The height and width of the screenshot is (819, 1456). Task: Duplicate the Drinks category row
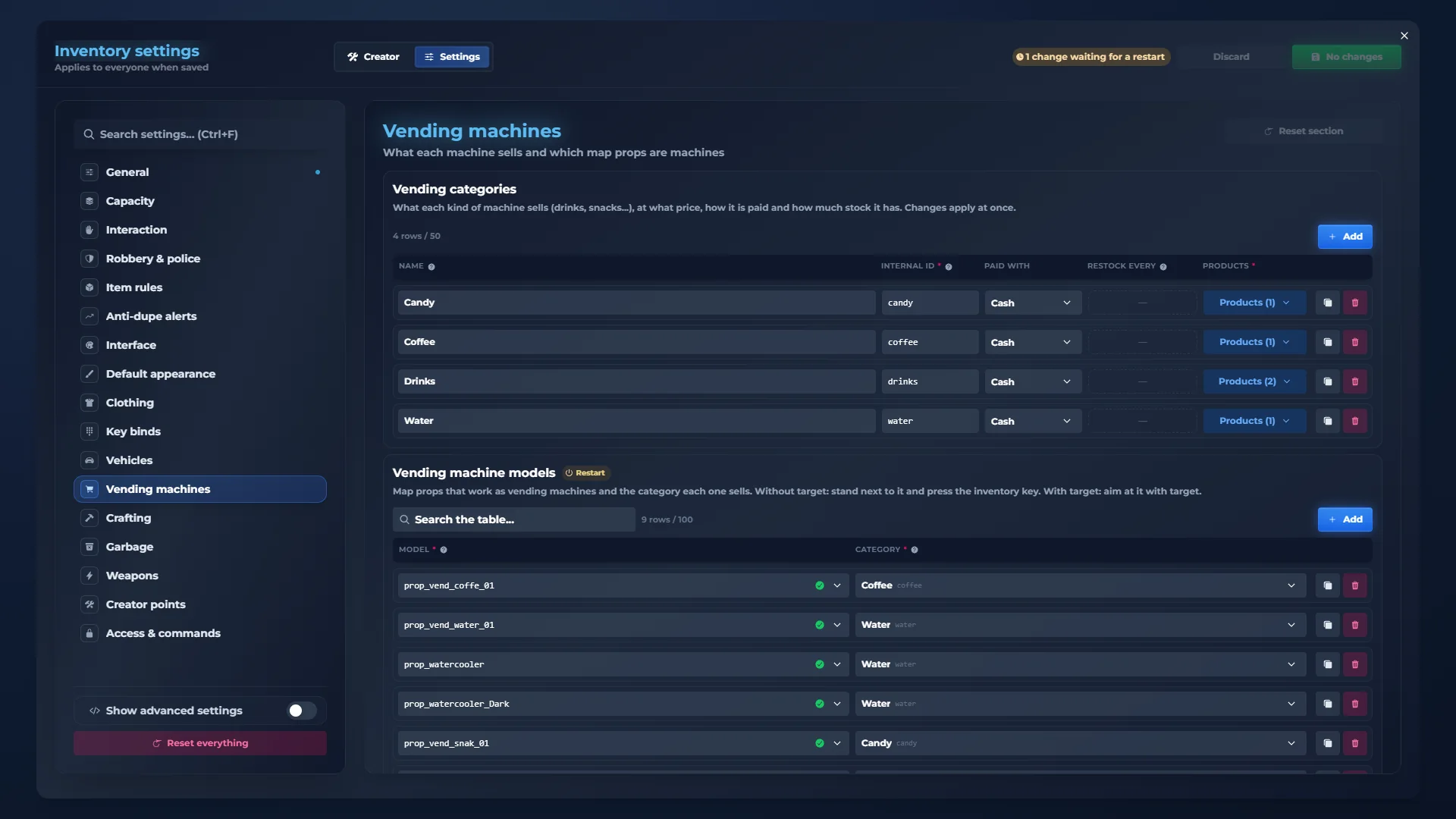[1327, 381]
